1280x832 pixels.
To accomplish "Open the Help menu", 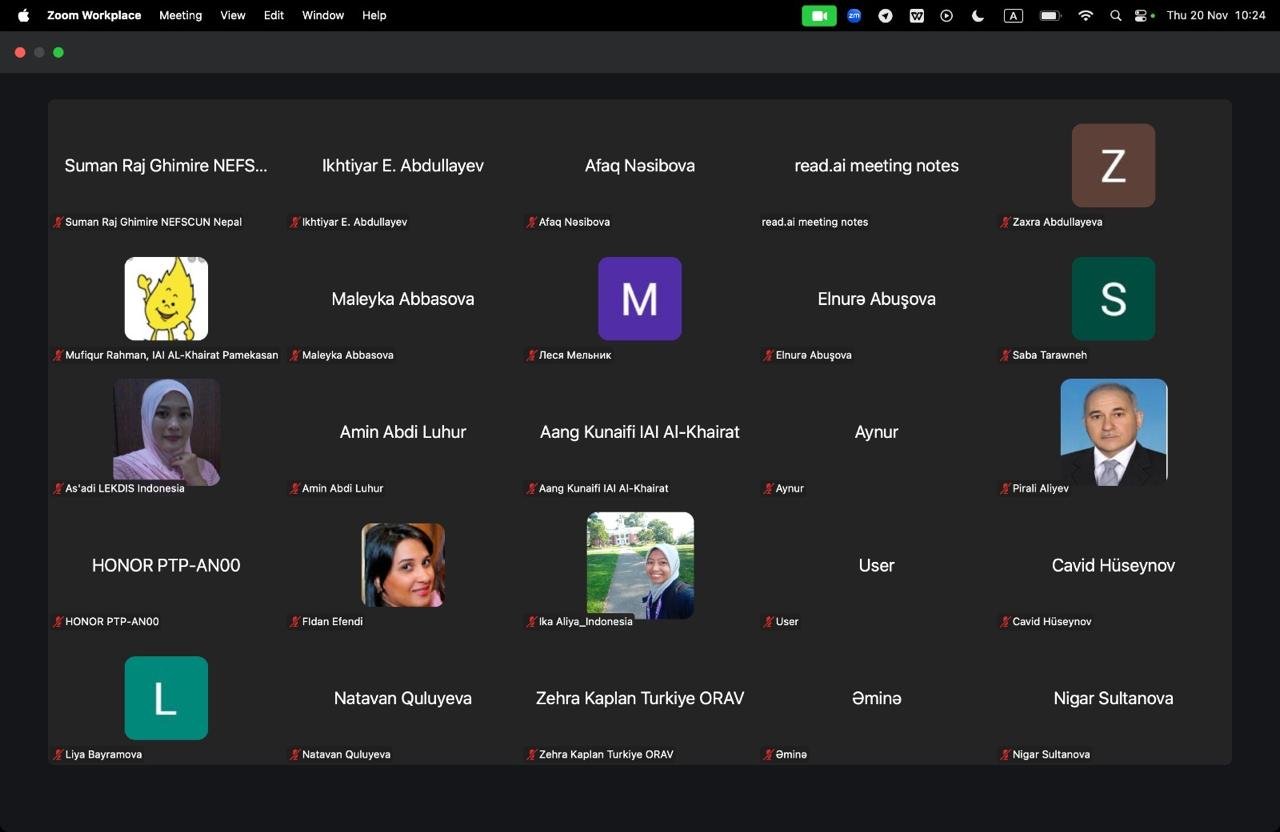I will pyautogui.click(x=374, y=16).
